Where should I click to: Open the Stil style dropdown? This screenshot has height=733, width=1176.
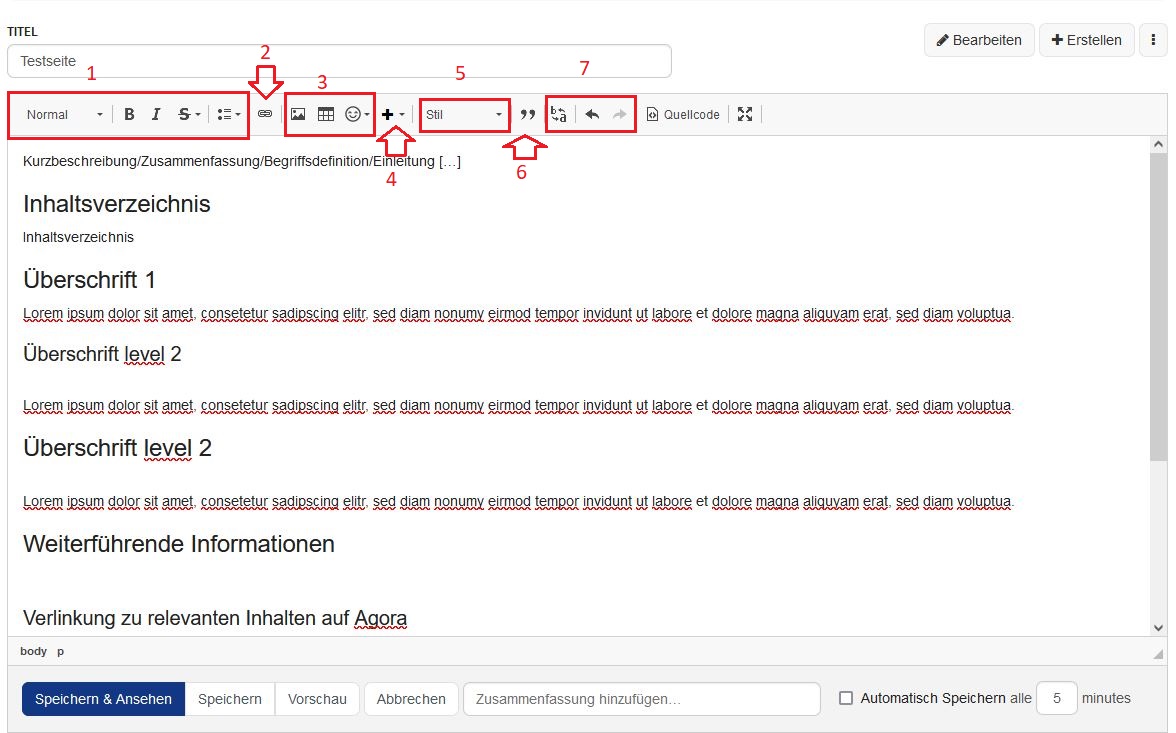(x=464, y=115)
